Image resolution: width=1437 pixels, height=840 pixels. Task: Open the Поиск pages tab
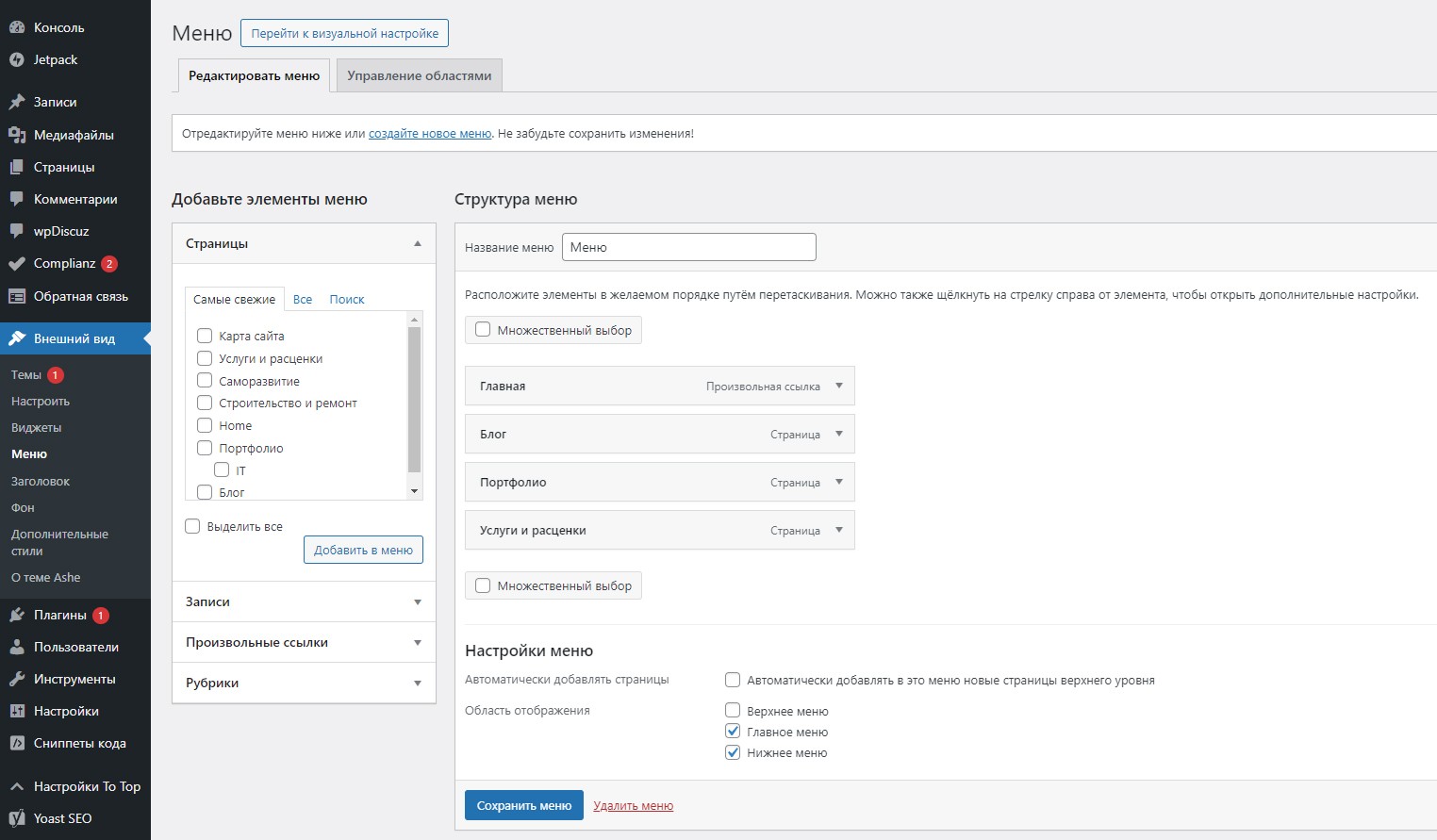point(347,299)
